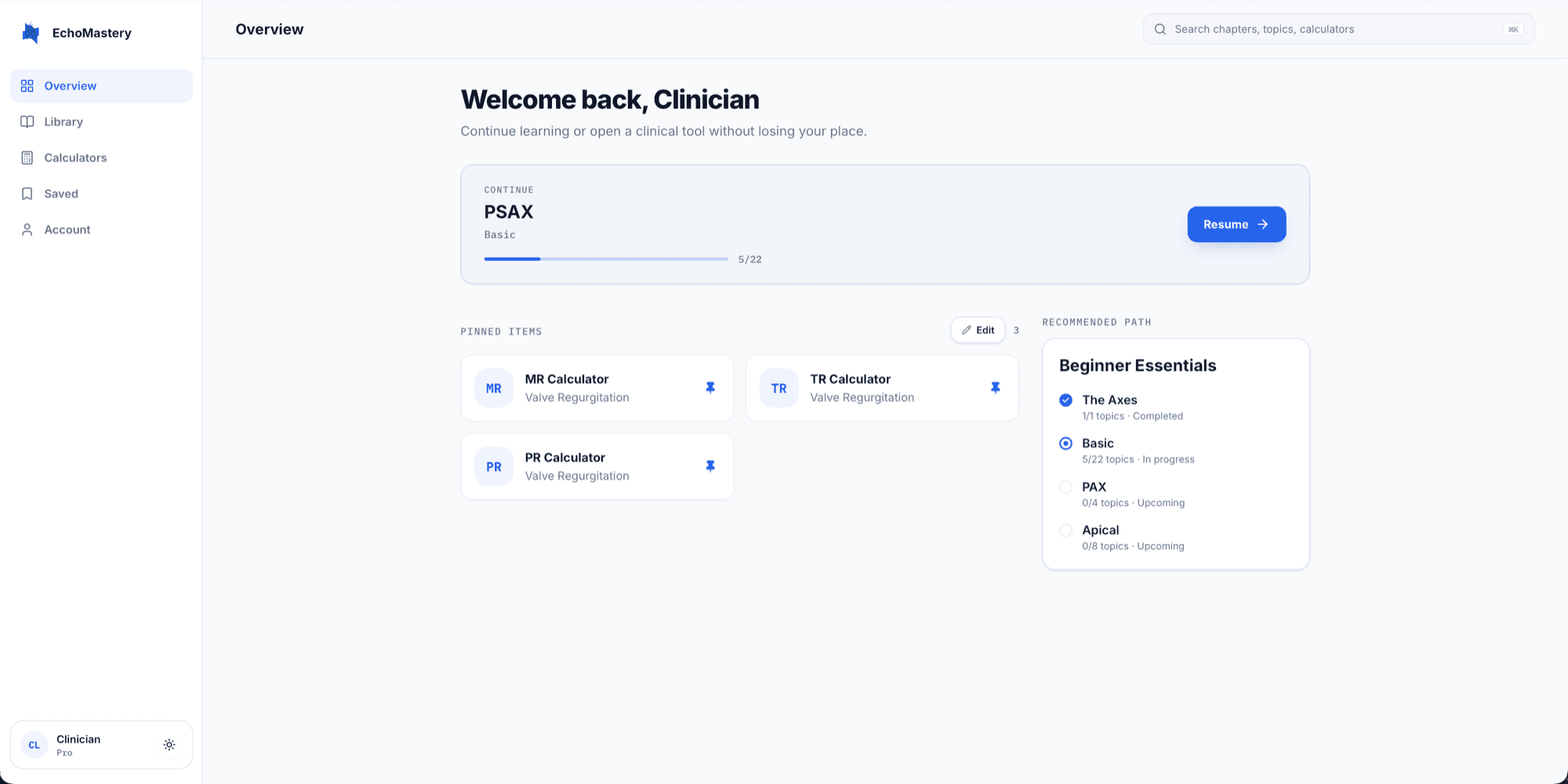This screenshot has height=784, width=1568.
Task: Unpin the MR Calculator pin icon
Action: point(710,388)
